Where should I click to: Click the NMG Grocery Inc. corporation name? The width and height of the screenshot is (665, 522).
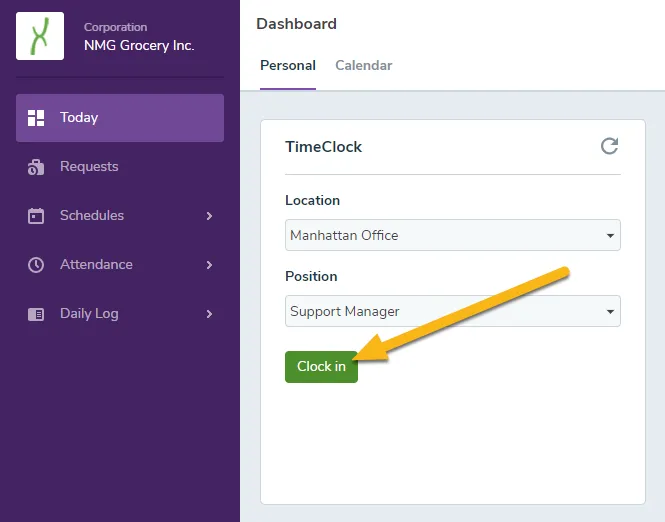pos(139,45)
